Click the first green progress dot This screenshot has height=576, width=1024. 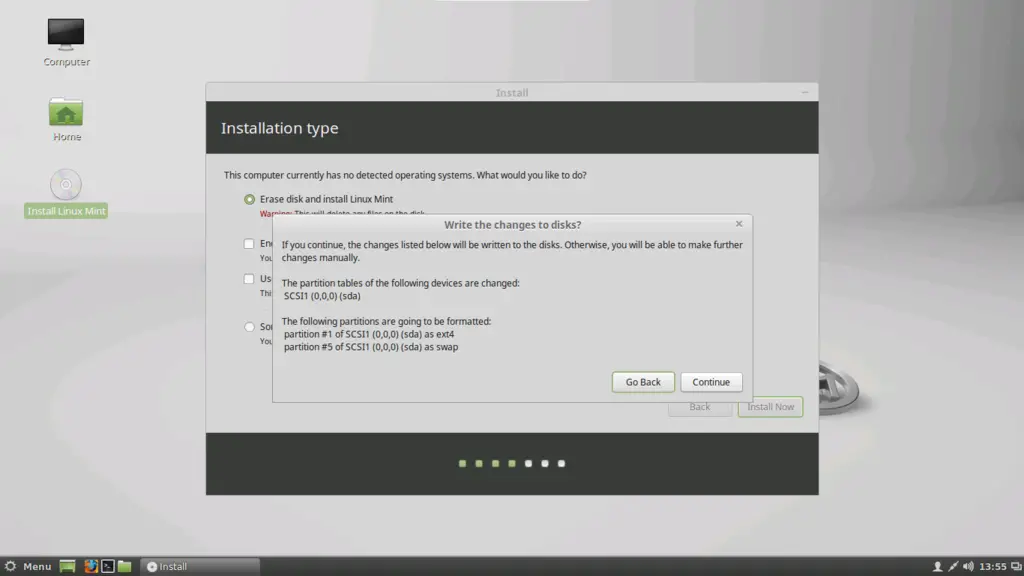(x=462, y=464)
